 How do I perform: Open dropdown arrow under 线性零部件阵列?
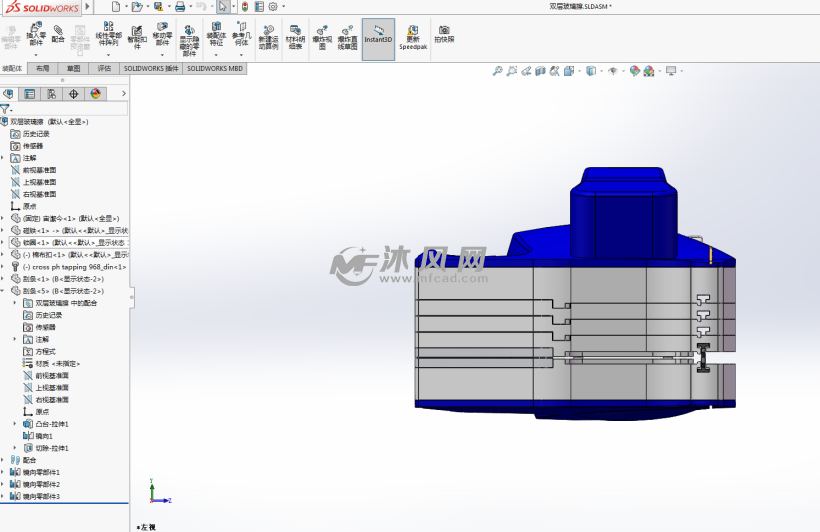108,54
